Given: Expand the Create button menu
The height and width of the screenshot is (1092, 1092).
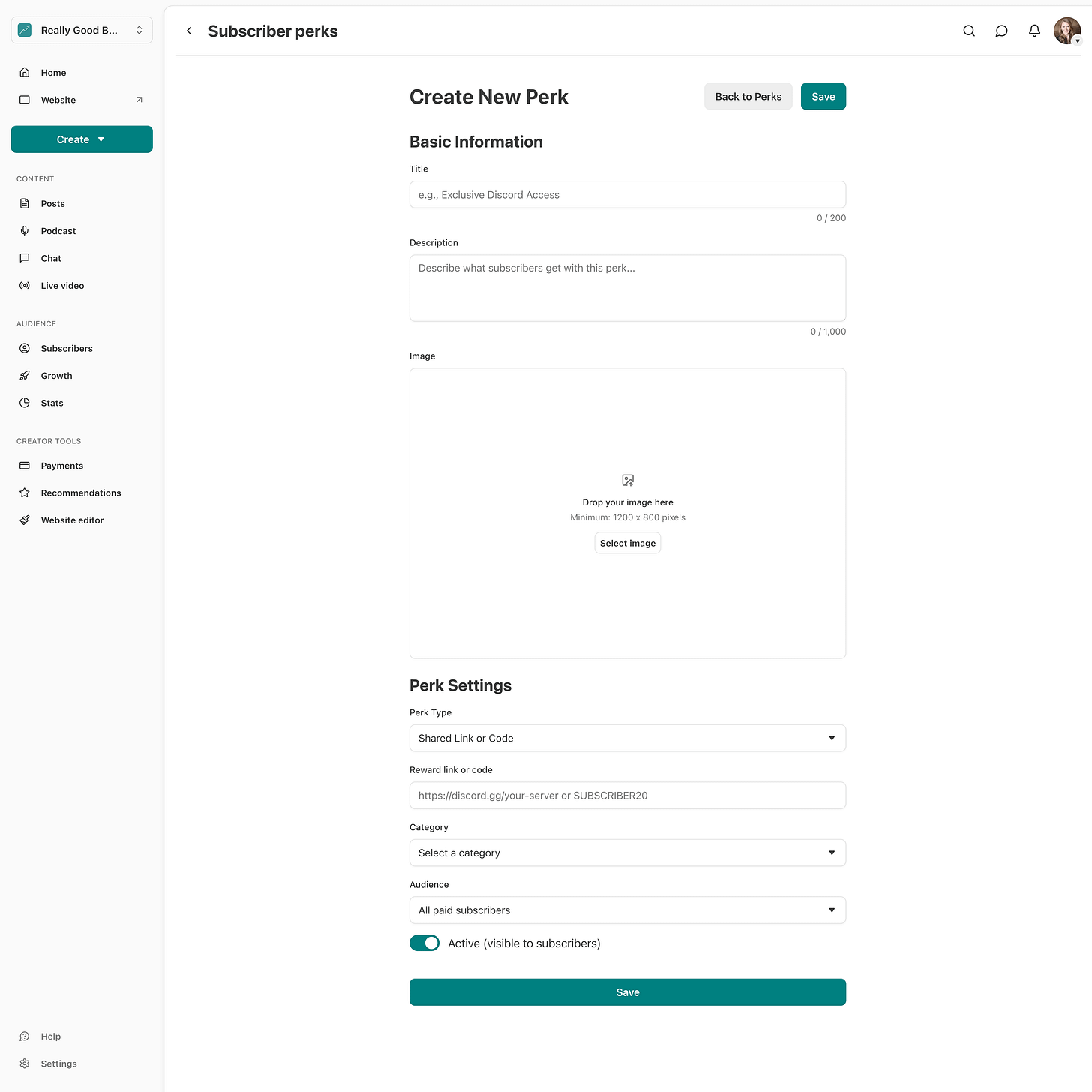Looking at the screenshot, I should pyautogui.click(x=82, y=139).
